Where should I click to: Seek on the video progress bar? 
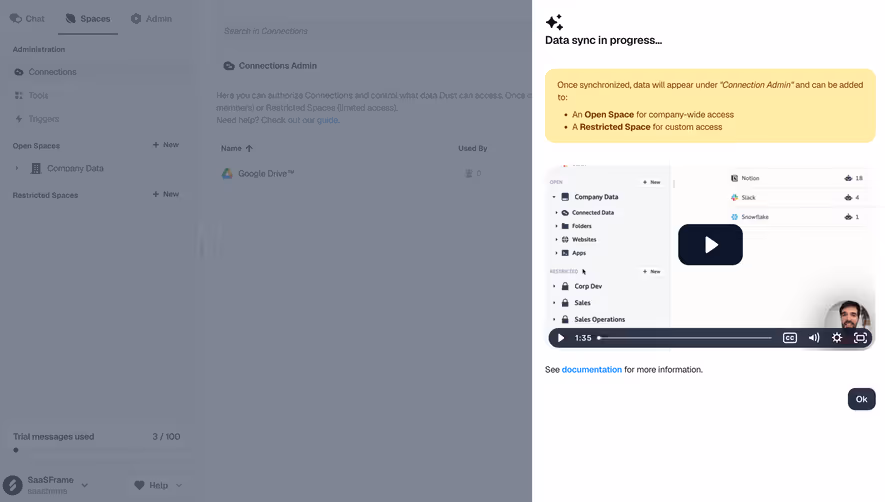tap(685, 338)
